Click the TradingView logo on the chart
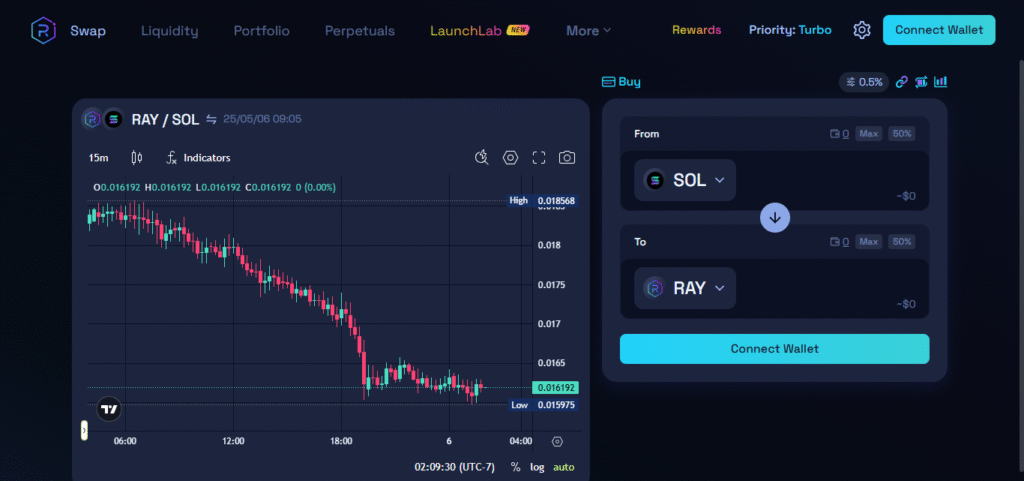The height and width of the screenshot is (481, 1024). pyautogui.click(x=109, y=409)
